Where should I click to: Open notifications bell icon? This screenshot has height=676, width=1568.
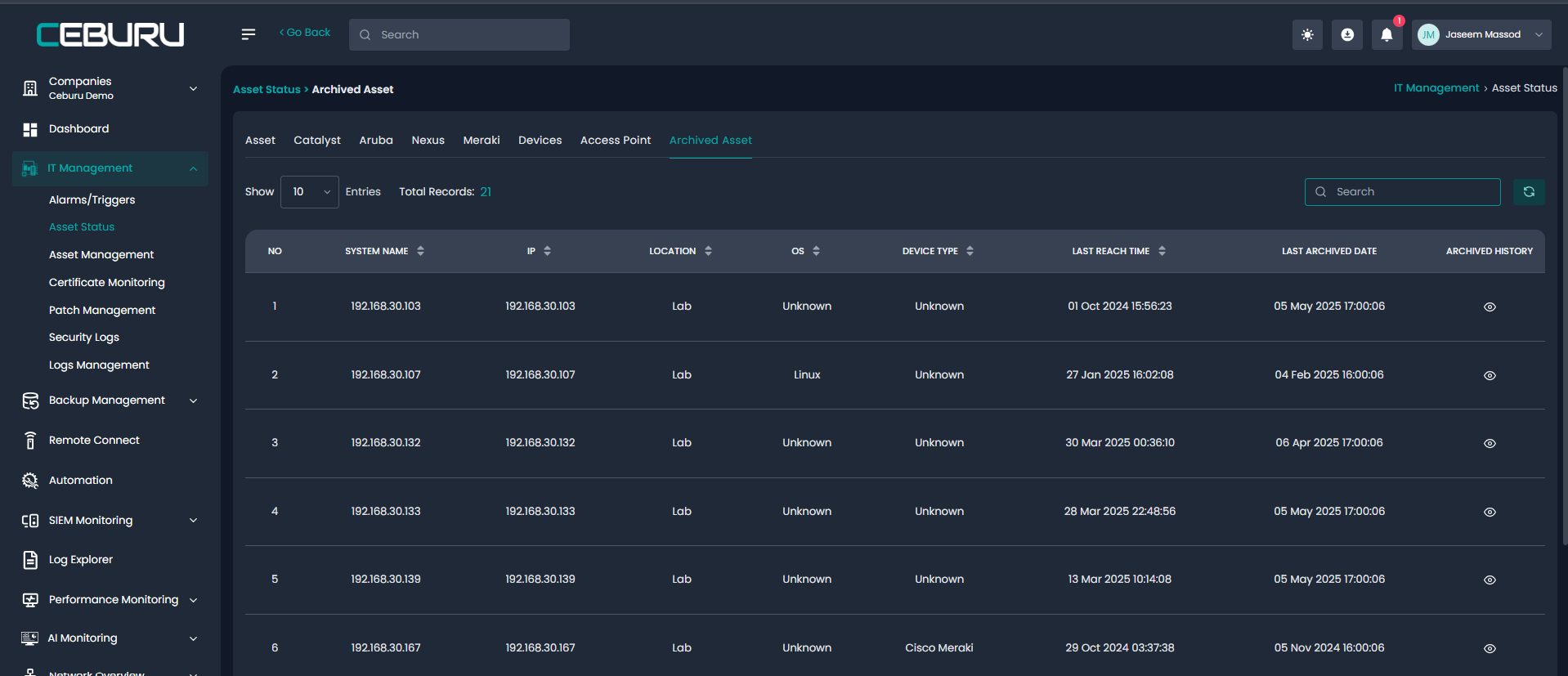pyautogui.click(x=1387, y=34)
